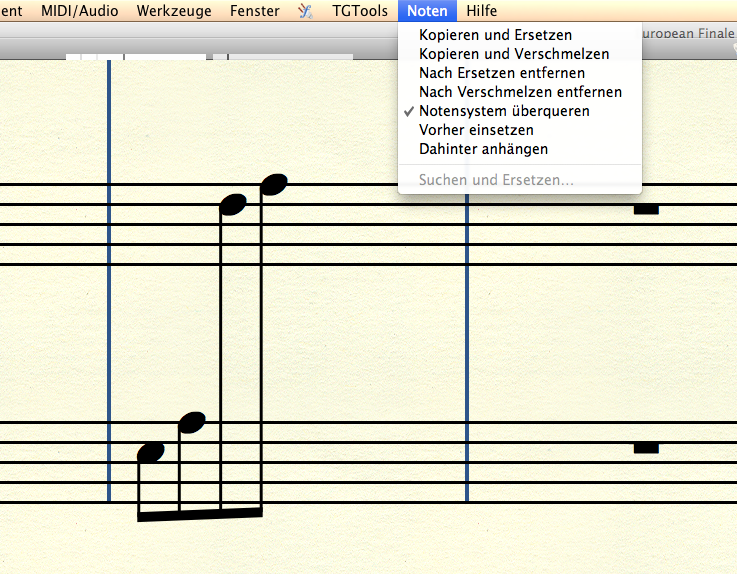The image size is (737, 574).
Task: Select Nach Verschmelzen entfernen
Action: (x=520, y=92)
